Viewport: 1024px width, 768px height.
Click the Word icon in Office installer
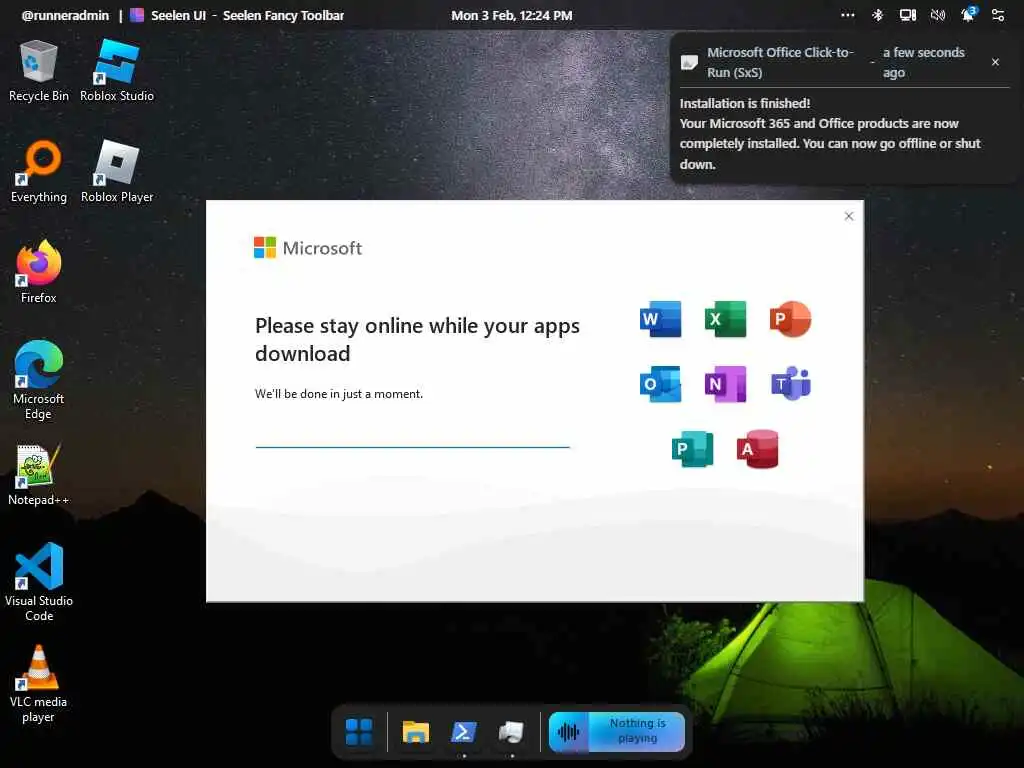tap(660, 319)
